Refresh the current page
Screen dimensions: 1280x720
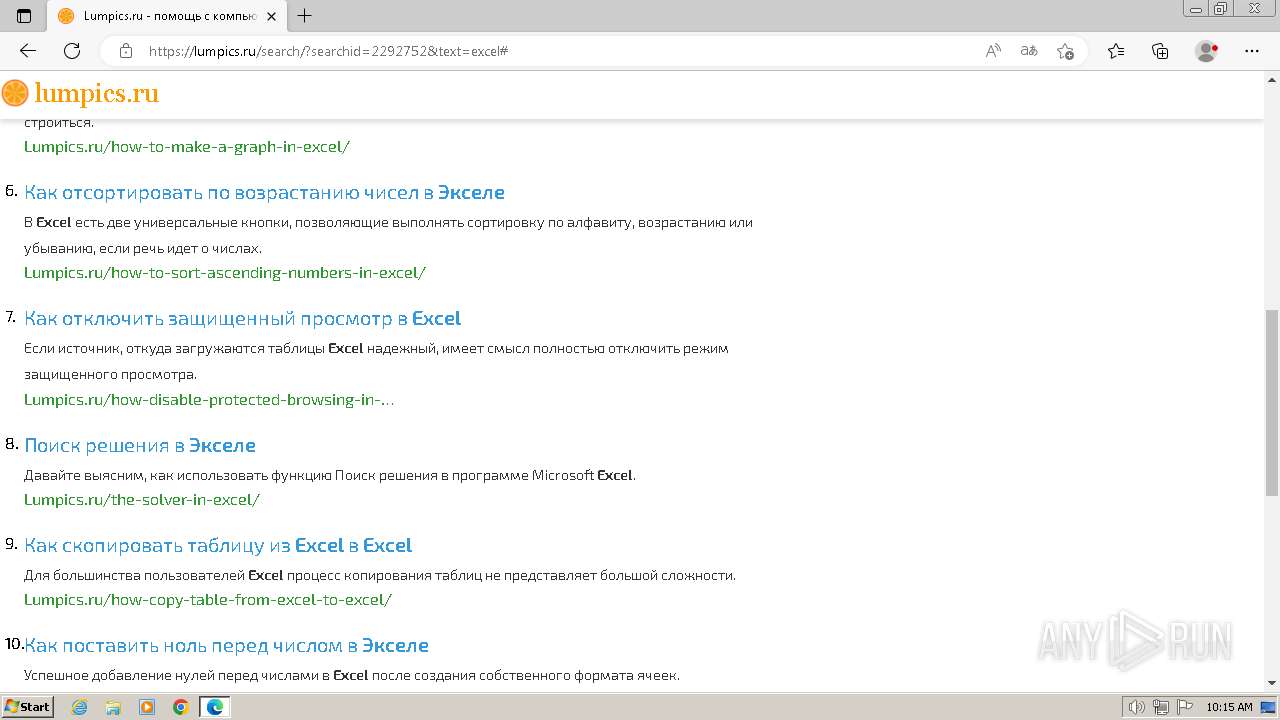point(72,51)
